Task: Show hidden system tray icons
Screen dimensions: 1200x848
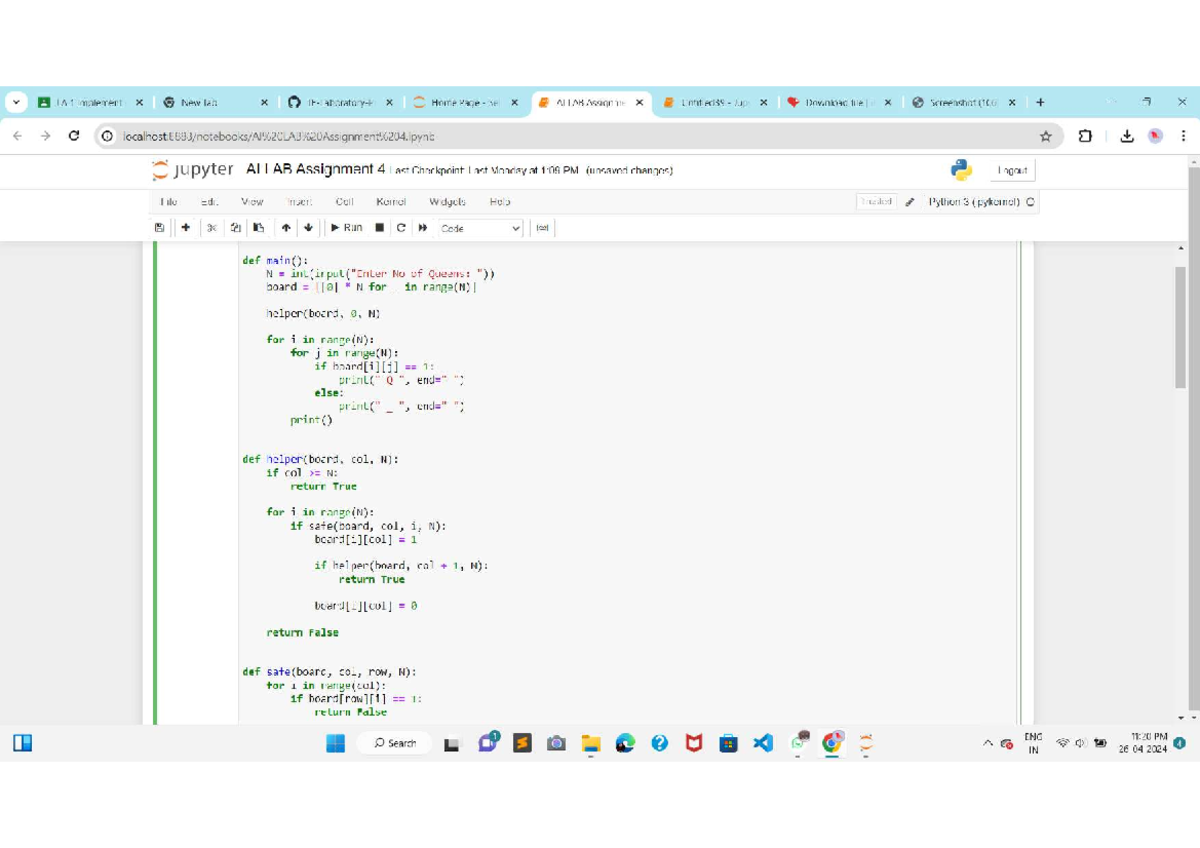Action: pyautogui.click(x=988, y=743)
